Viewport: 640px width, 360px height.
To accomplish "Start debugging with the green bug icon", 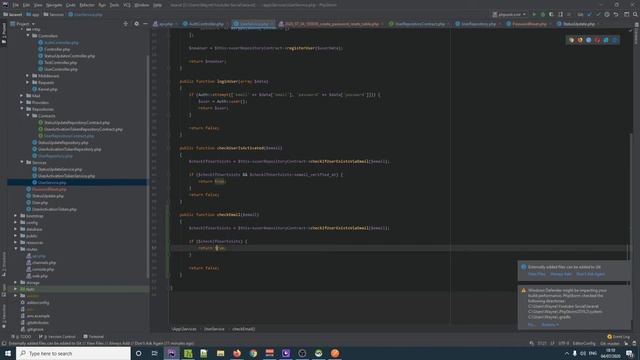I will pos(542,14).
